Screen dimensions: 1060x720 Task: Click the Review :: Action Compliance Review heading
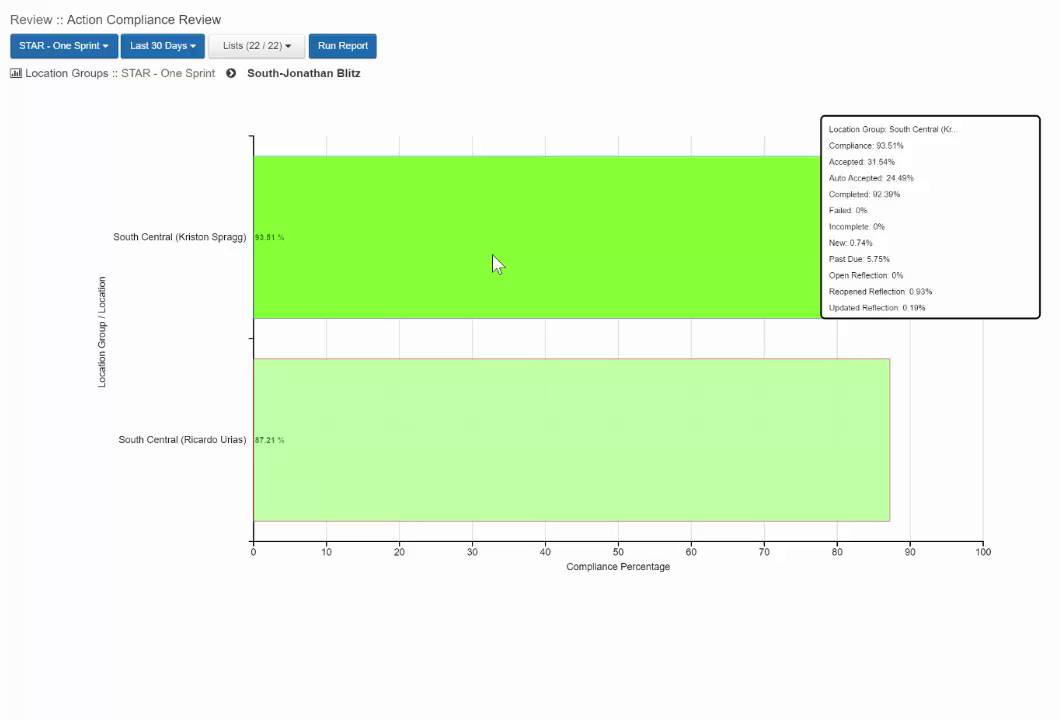[x=116, y=20]
